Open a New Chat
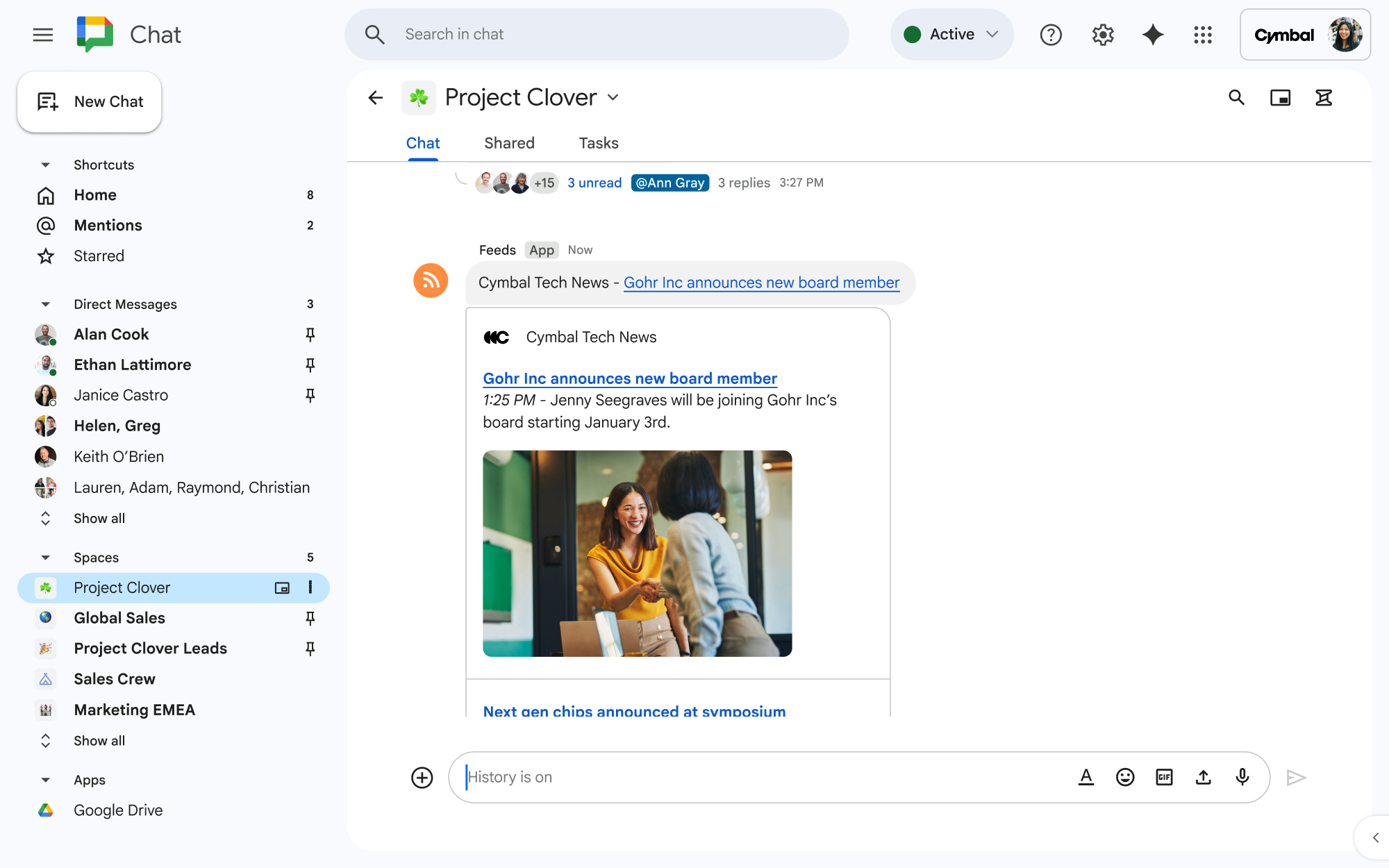Image resolution: width=1389 pixels, height=868 pixels. (89, 101)
